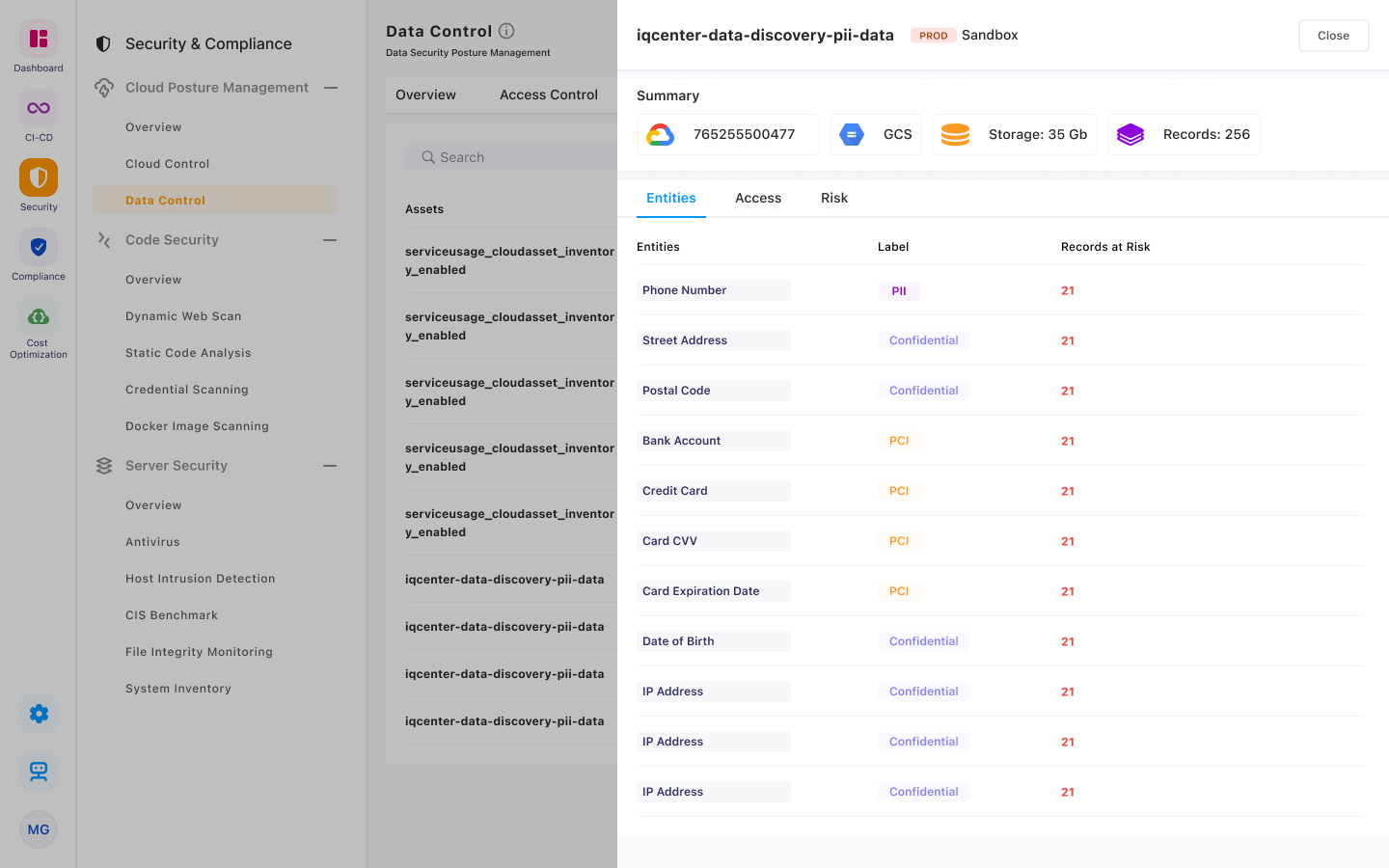Open the Access Control tab
The image size is (1389, 868).
549,95
